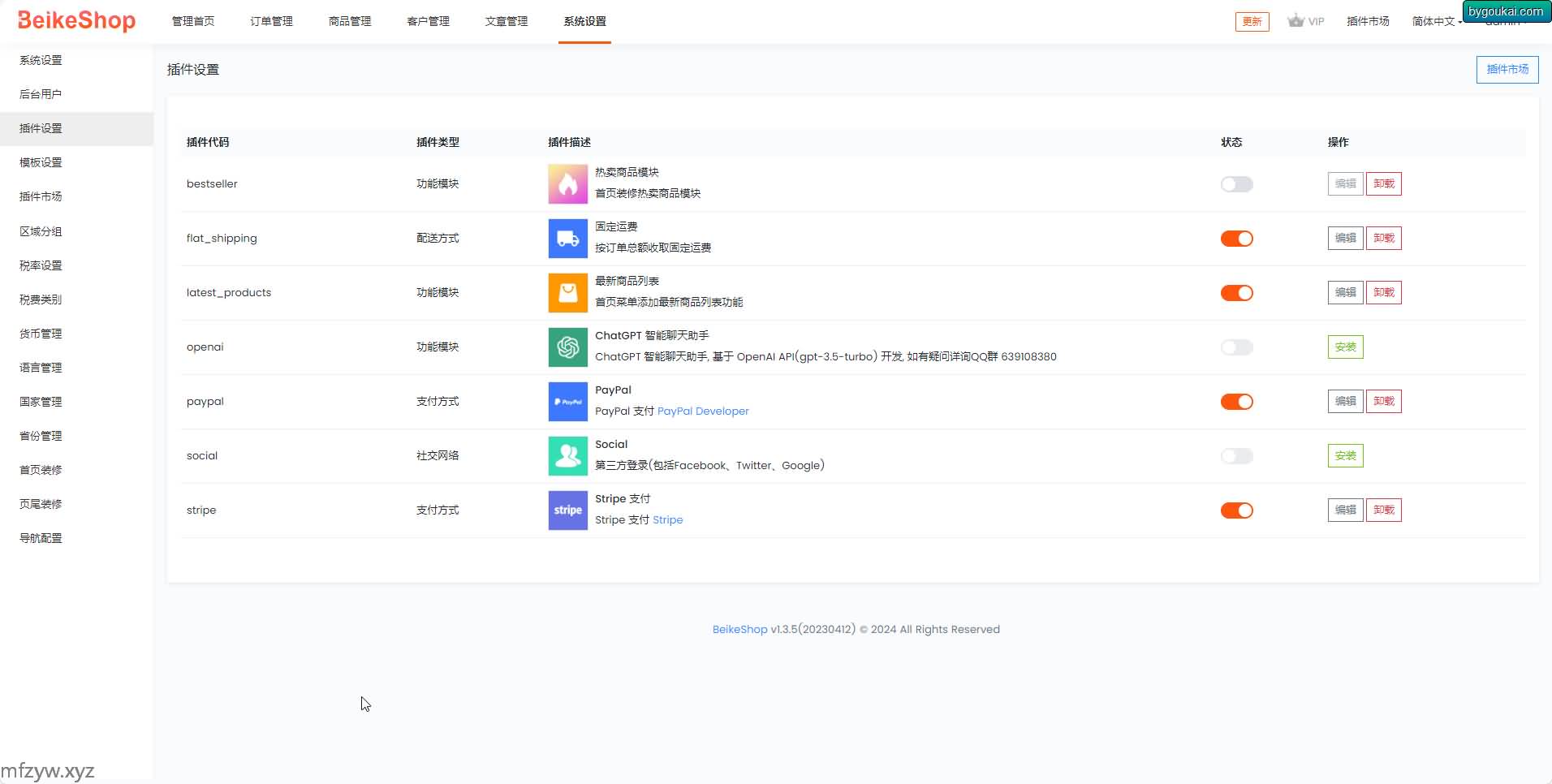Viewport: 1552px width, 784px height.
Task: Open the 简体中文 language dropdown
Action: [1436, 22]
